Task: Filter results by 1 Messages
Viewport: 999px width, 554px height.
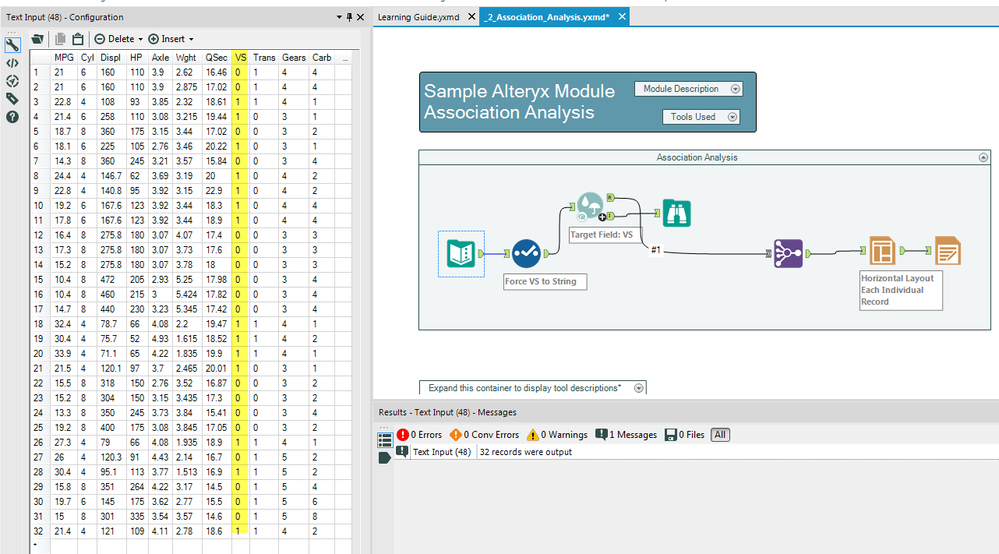Action: (x=626, y=435)
